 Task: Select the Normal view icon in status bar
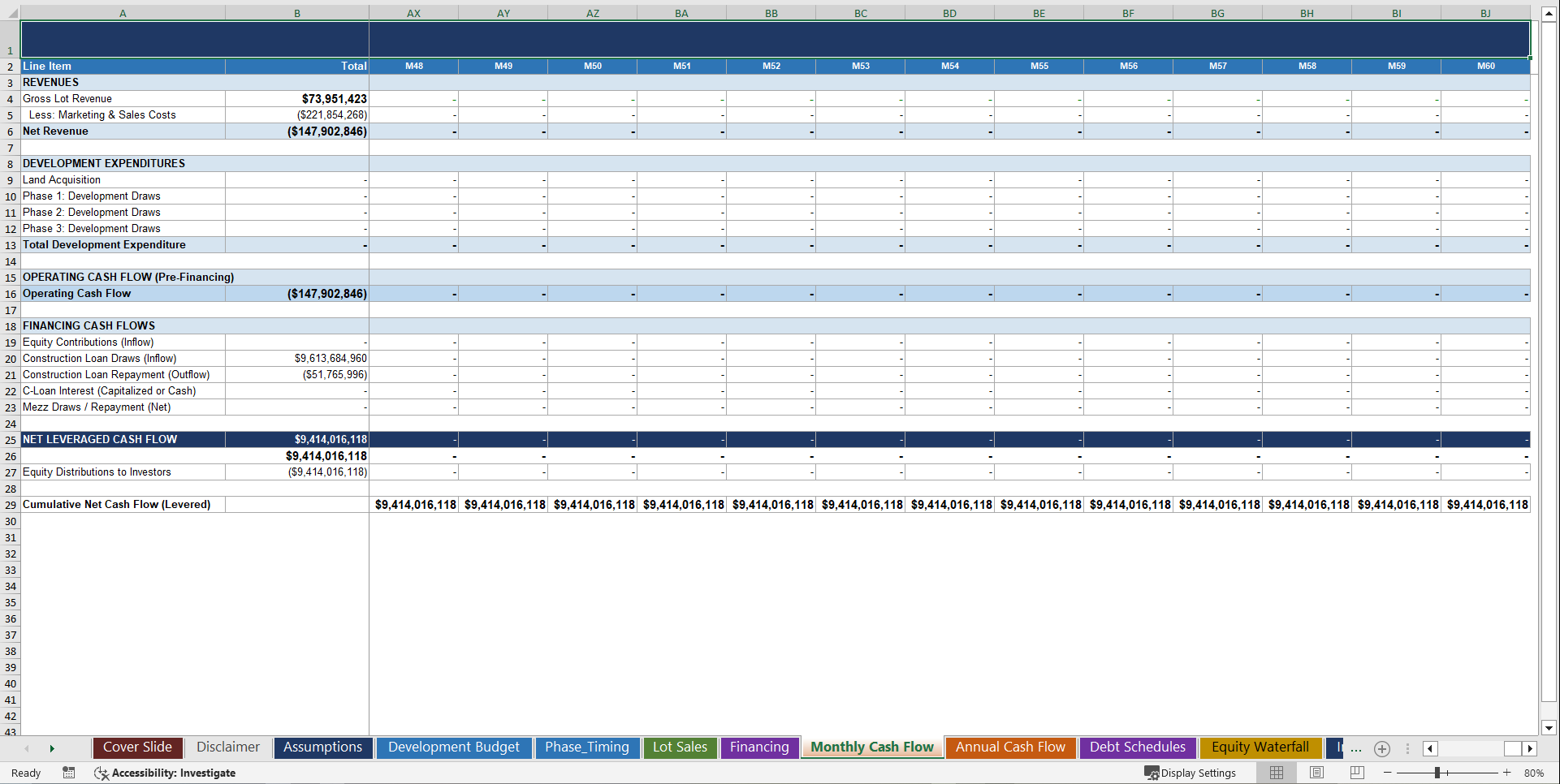pyautogui.click(x=1276, y=773)
